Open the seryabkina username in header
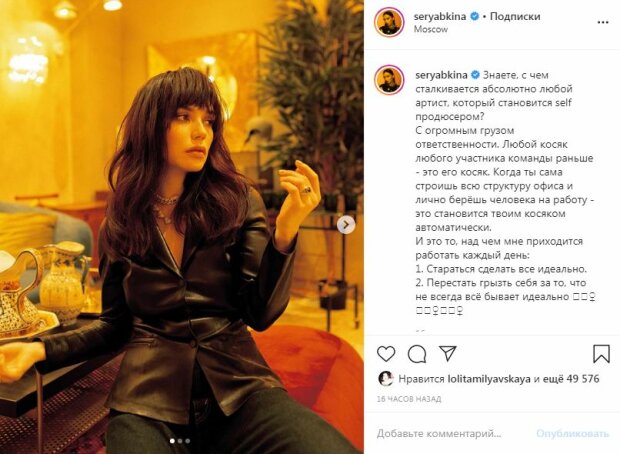Viewport: 620px width, 454px height. [x=440, y=17]
